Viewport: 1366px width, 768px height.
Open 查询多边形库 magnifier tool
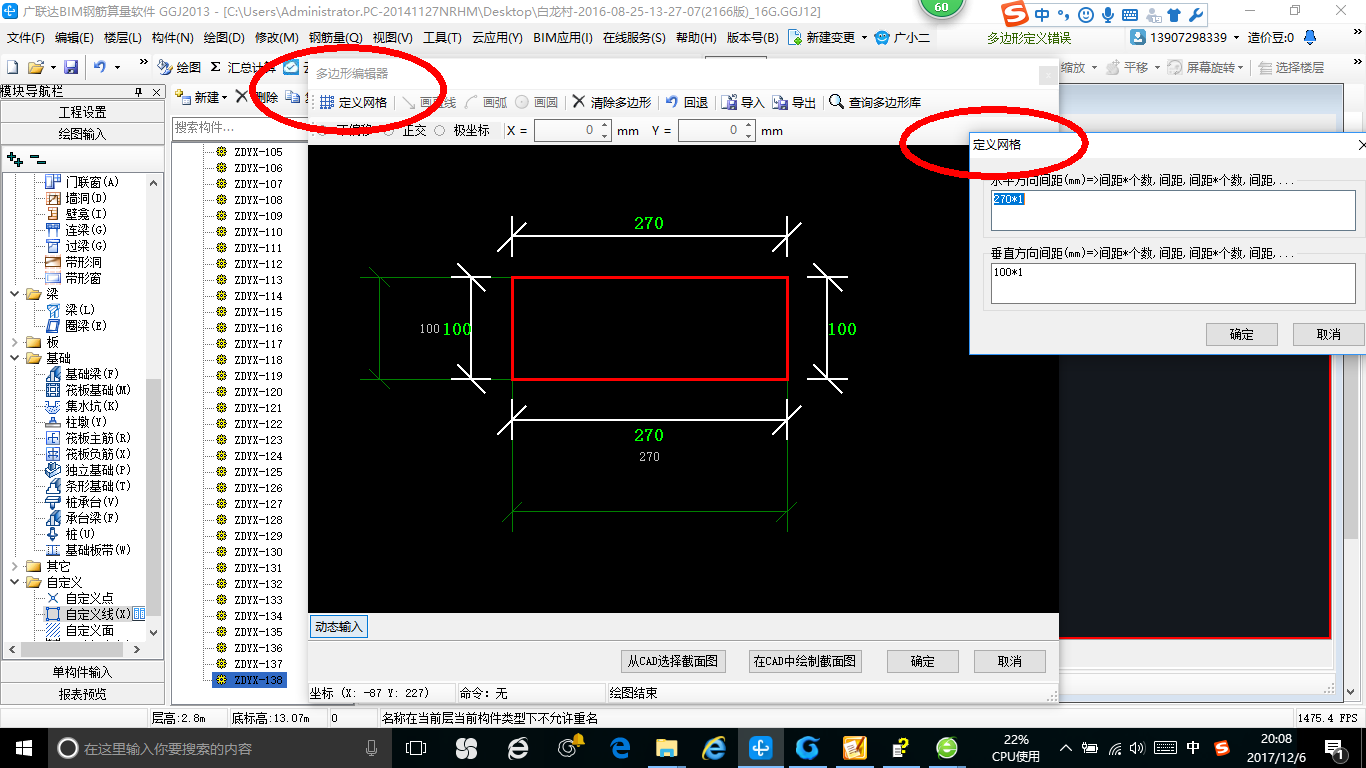point(875,102)
